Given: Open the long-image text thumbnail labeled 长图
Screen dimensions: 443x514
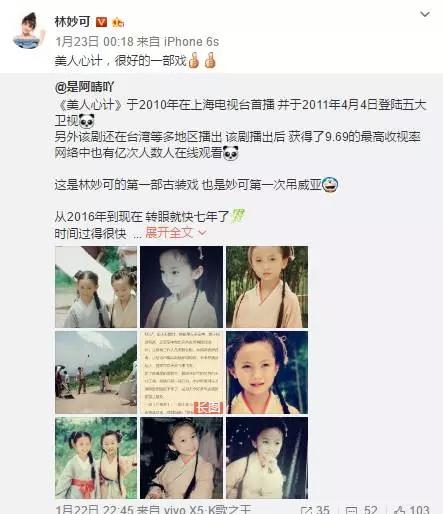Looking at the screenshot, I should [181, 372].
